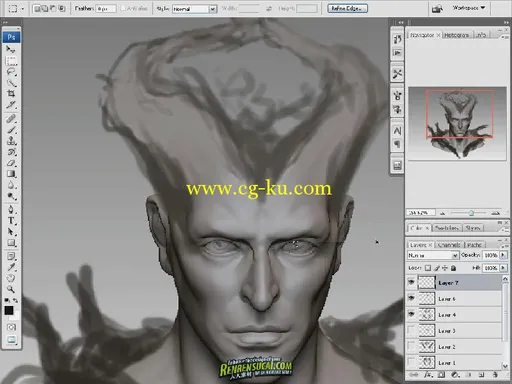Click the Refine Edge button
Viewport: 512px width, 384px height.
click(x=347, y=8)
